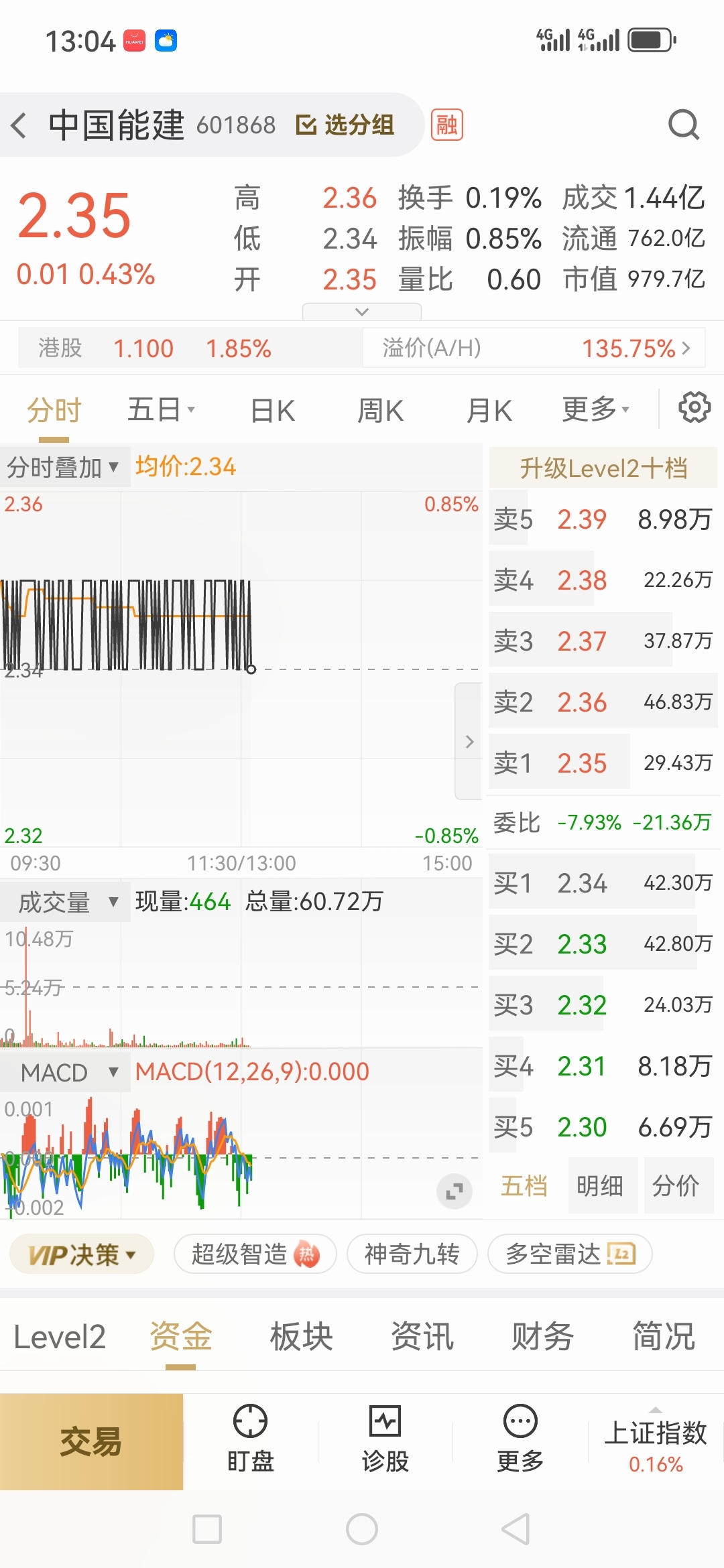Screen dimensions: 724x1568
Task: Tap 买4 row at 2.31
Action: pyautogui.click(x=603, y=1066)
